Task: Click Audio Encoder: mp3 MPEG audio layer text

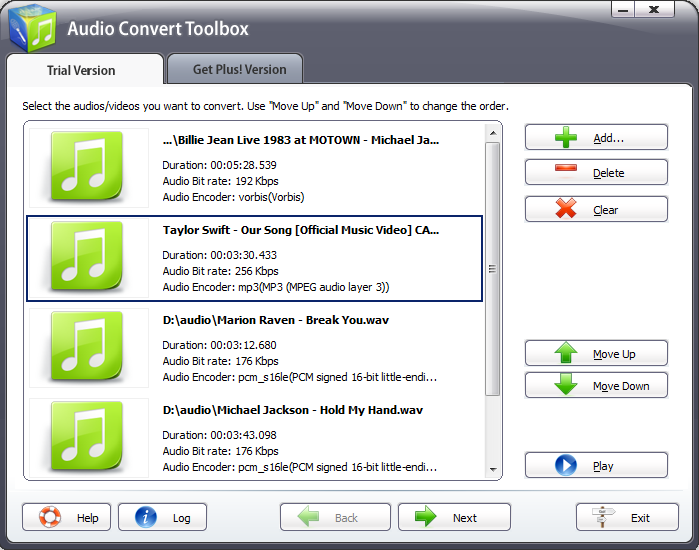Action: pos(276,287)
